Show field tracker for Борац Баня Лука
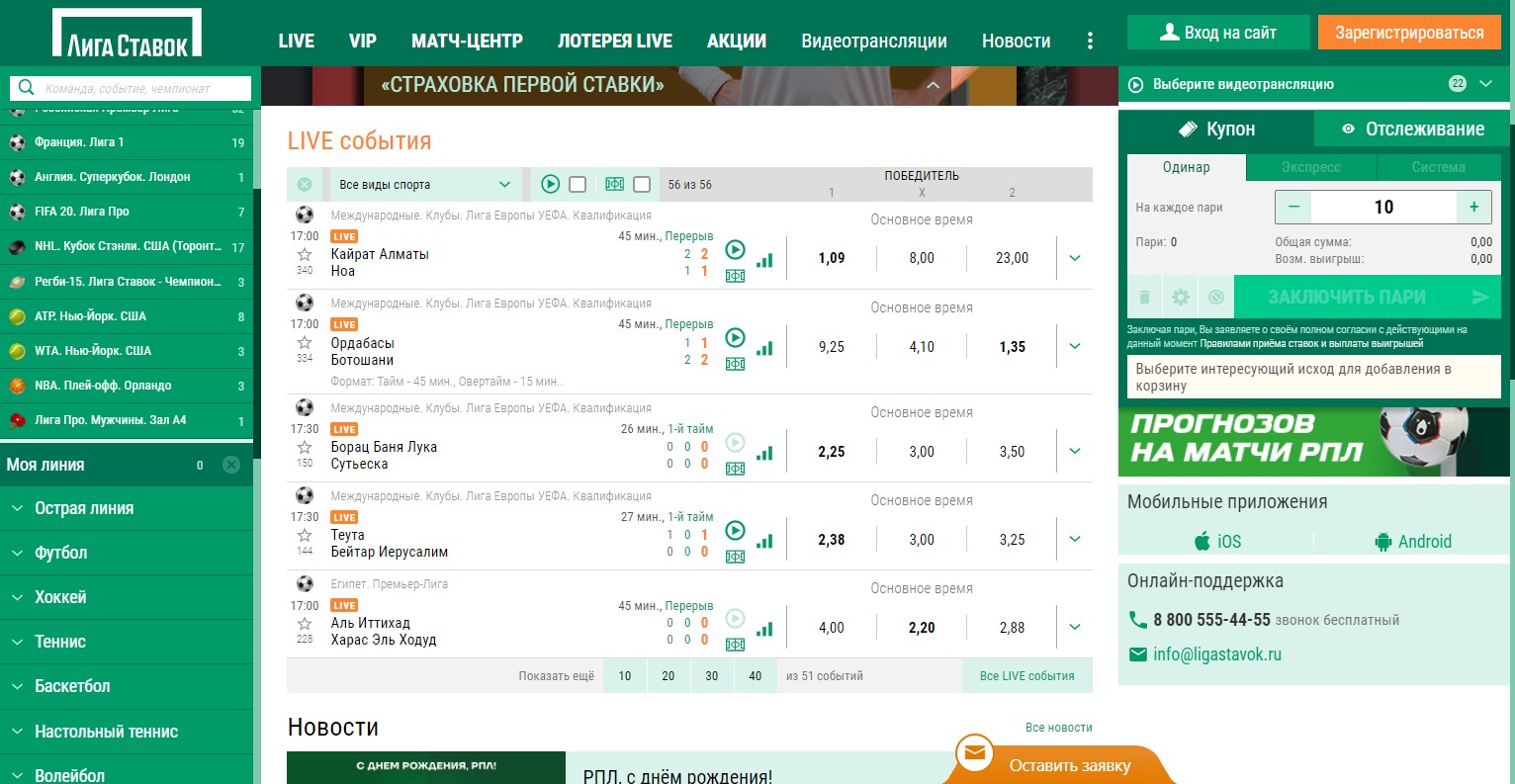This screenshot has width=1515, height=784. (x=735, y=469)
